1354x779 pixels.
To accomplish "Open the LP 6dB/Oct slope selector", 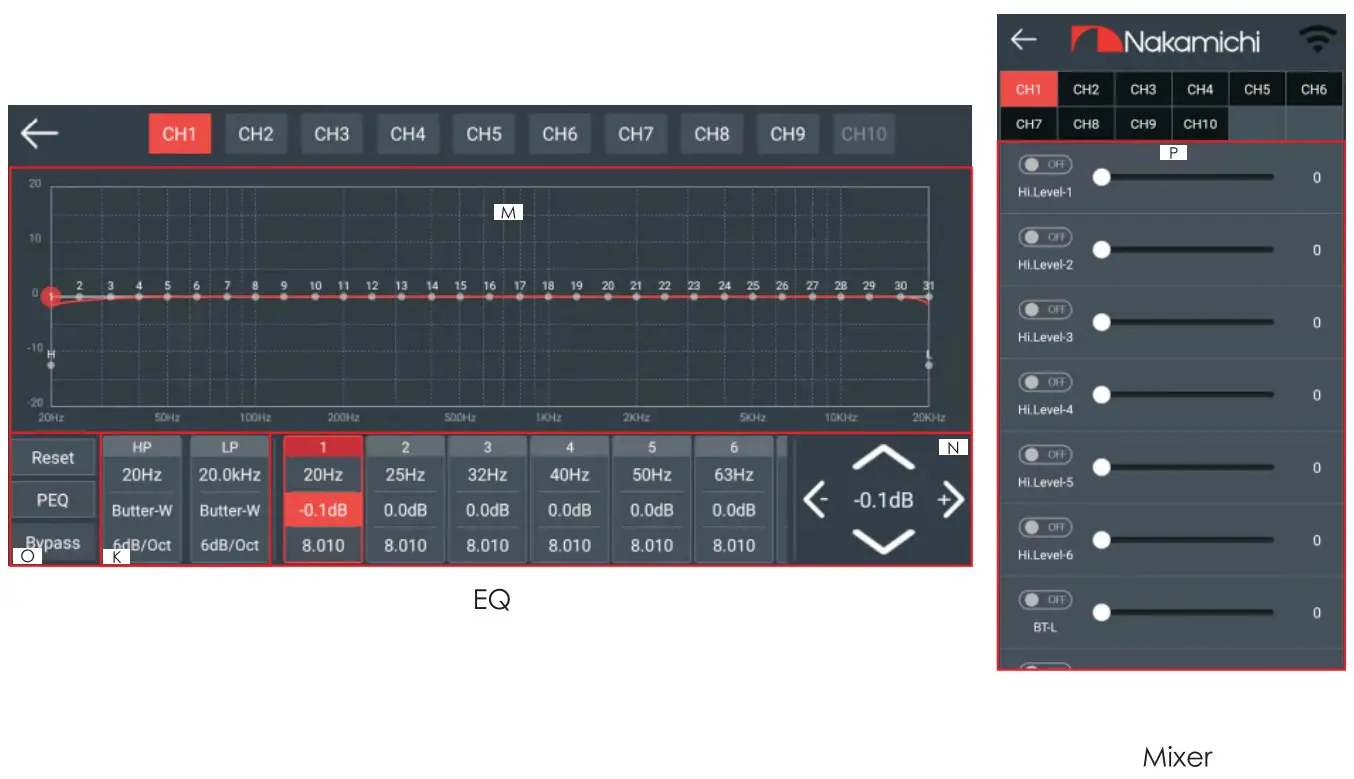I will (x=230, y=545).
